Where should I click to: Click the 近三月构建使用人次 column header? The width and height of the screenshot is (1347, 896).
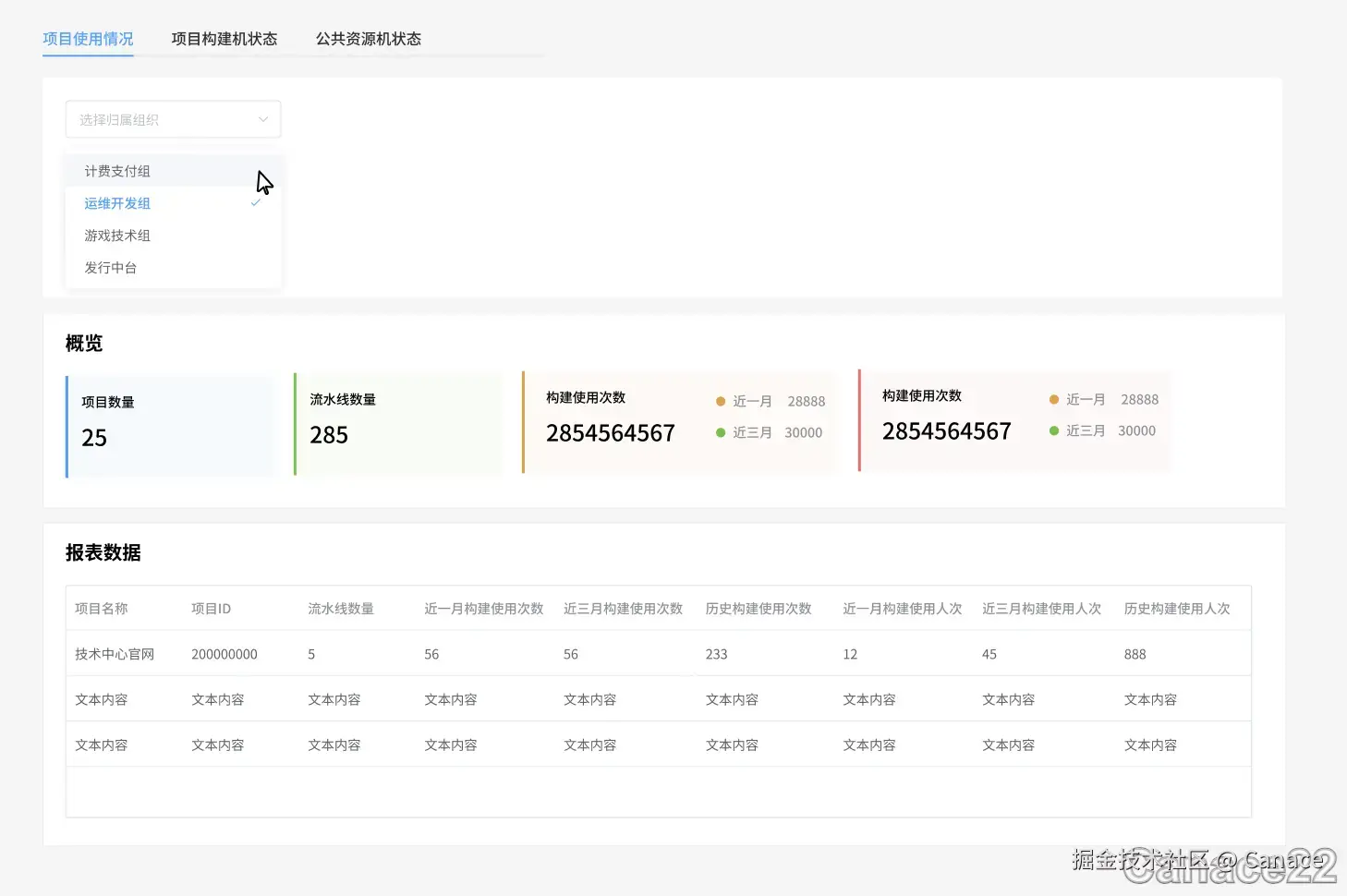(1042, 609)
